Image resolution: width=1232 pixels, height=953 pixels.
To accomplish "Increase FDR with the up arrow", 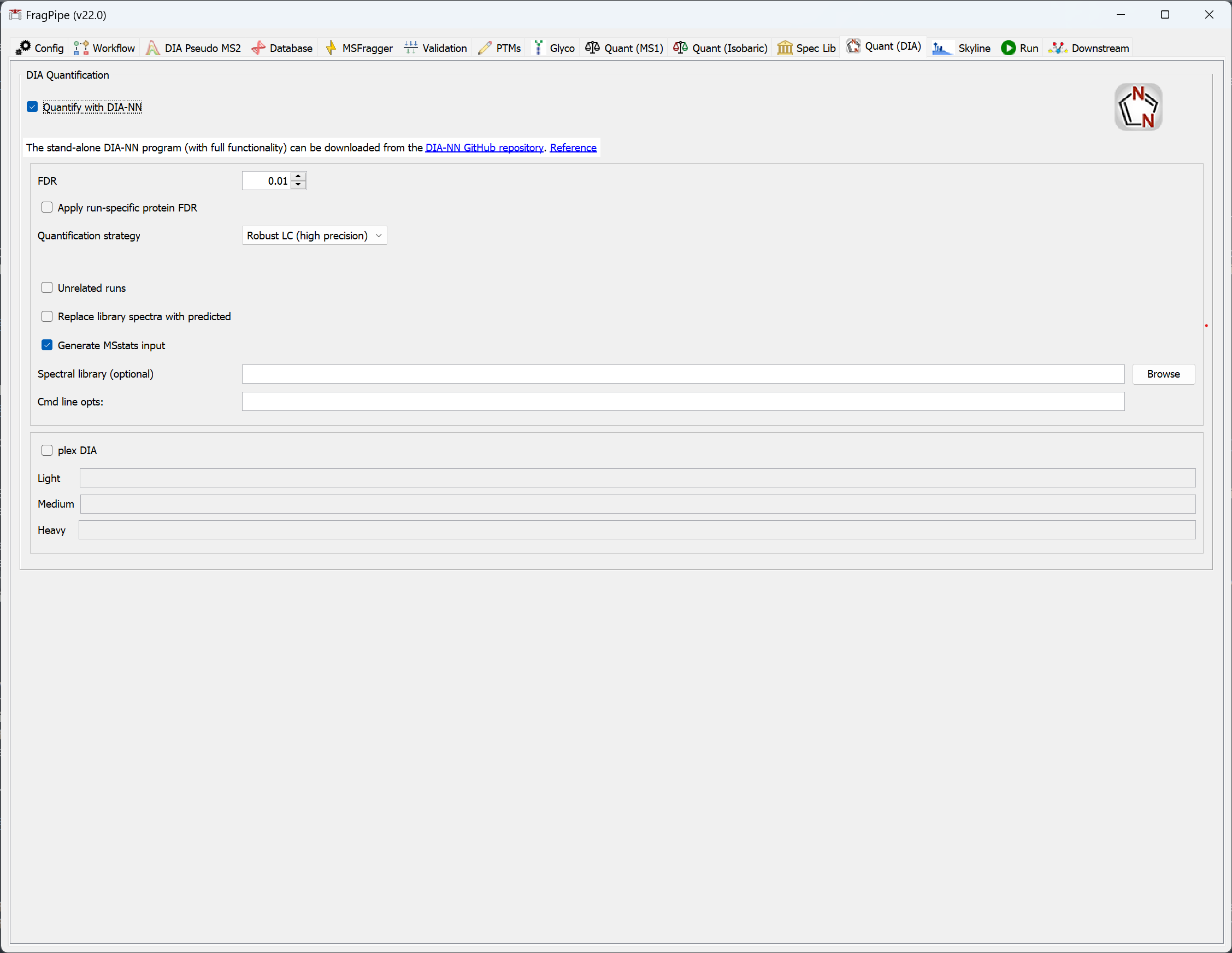I will click(x=298, y=177).
